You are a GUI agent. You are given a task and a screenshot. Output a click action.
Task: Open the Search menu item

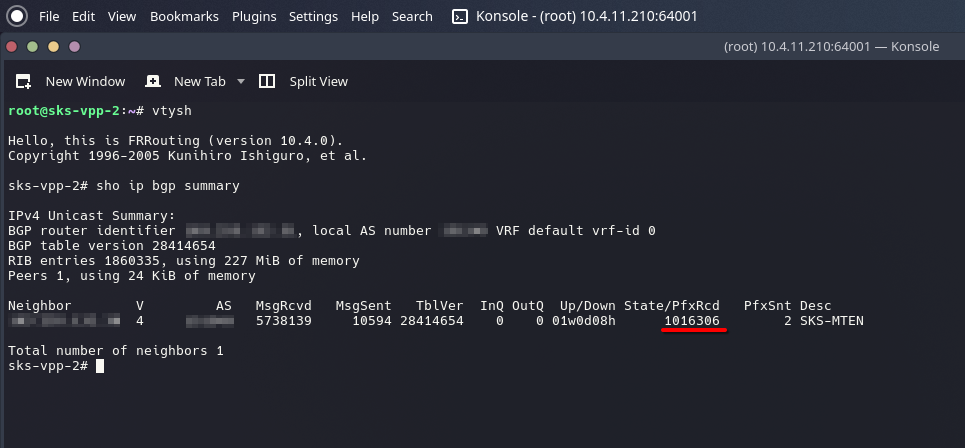point(412,17)
